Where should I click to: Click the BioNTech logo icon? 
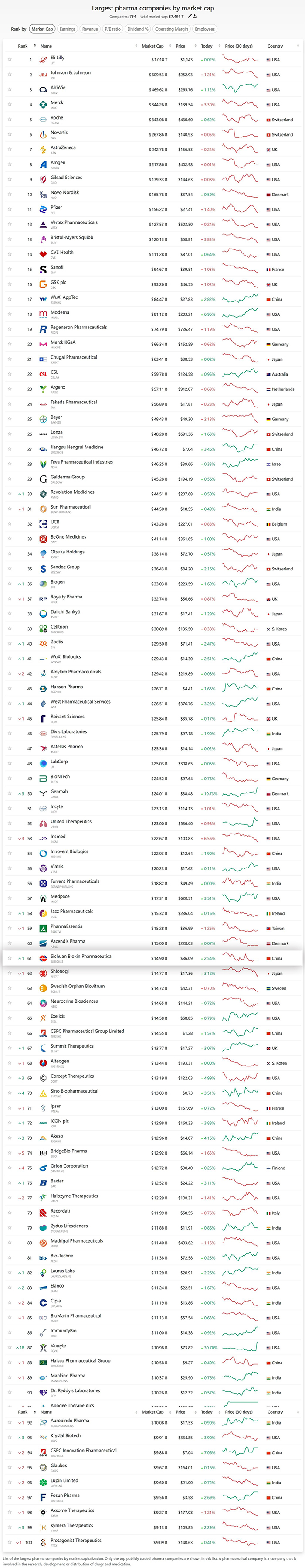43,779
